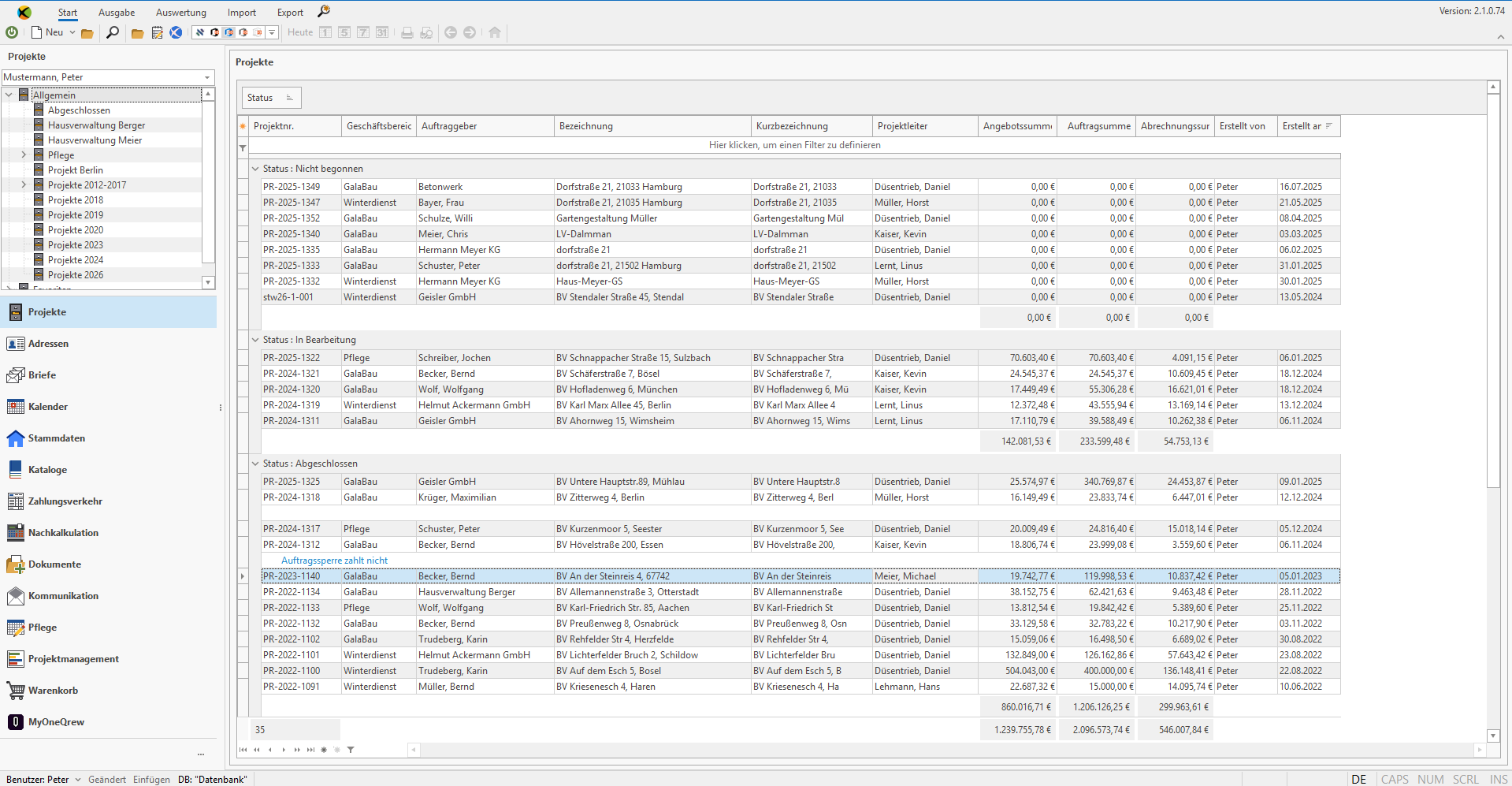Expand the Projekte 2012-2017 tree node
The height and width of the screenshot is (786, 1512).
pyautogui.click(x=24, y=185)
